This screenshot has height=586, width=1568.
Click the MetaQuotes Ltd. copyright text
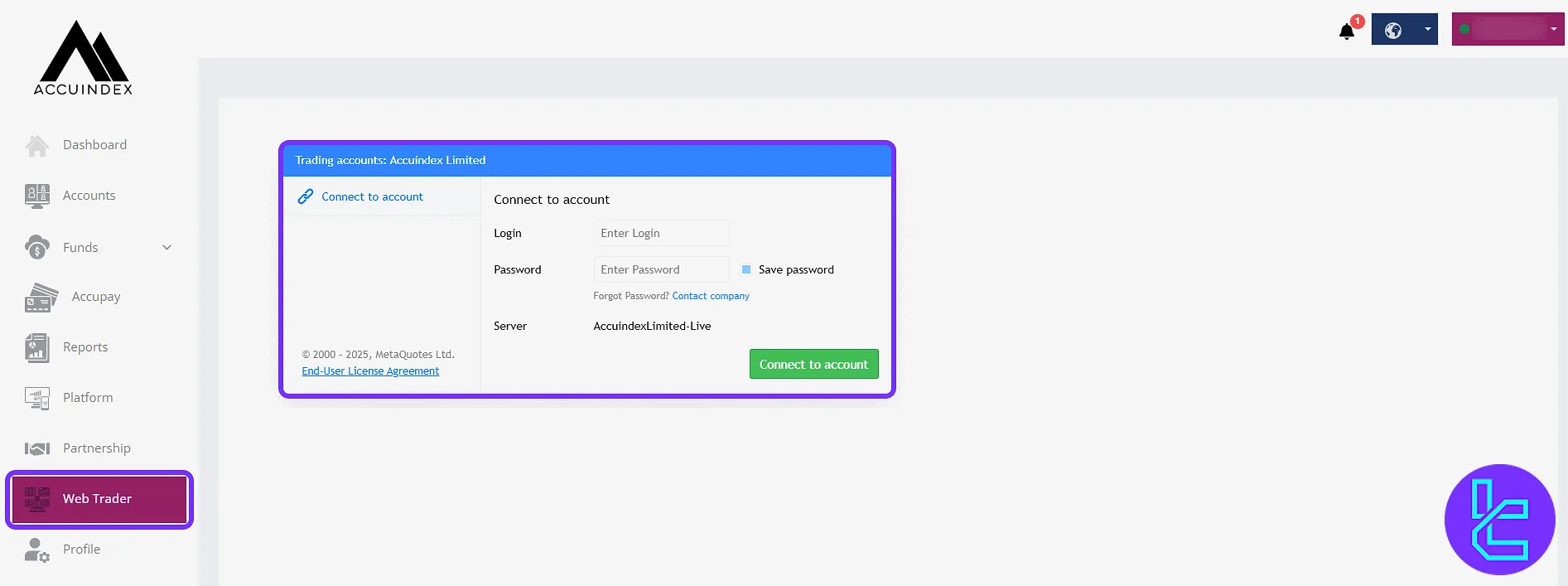[x=378, y=355]
